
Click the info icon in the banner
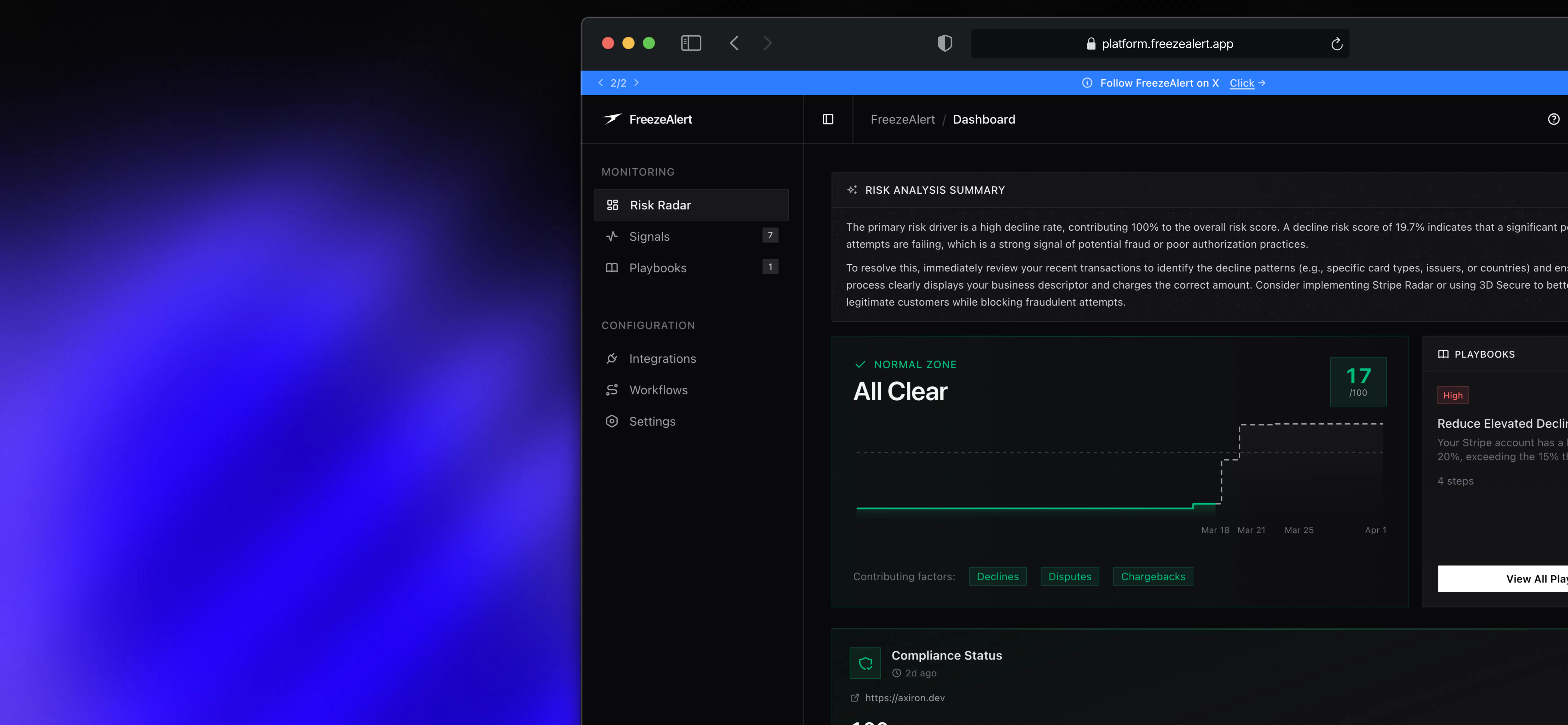(1087, 83)
